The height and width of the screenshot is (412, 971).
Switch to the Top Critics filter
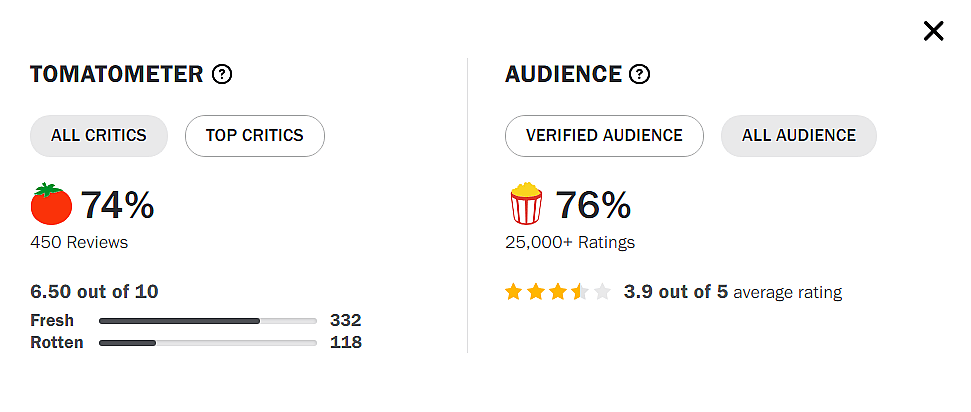pos(255,136)
